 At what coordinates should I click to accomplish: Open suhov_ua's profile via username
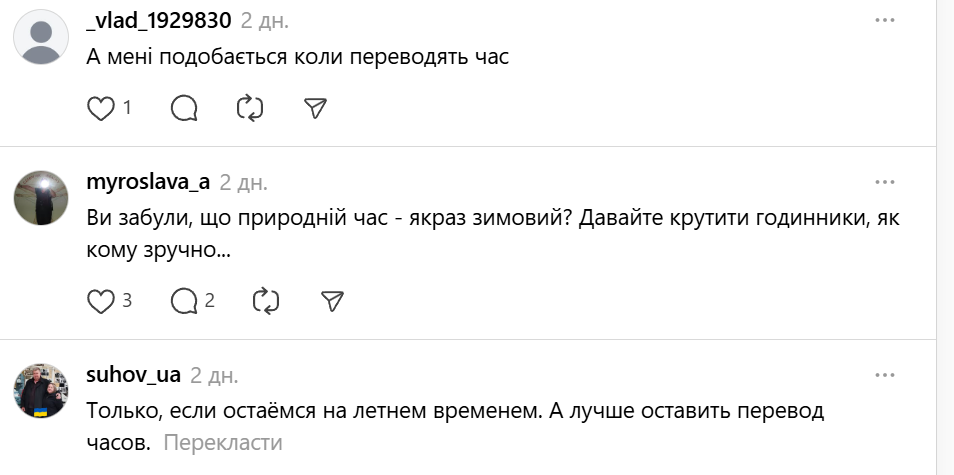[134, 375]
